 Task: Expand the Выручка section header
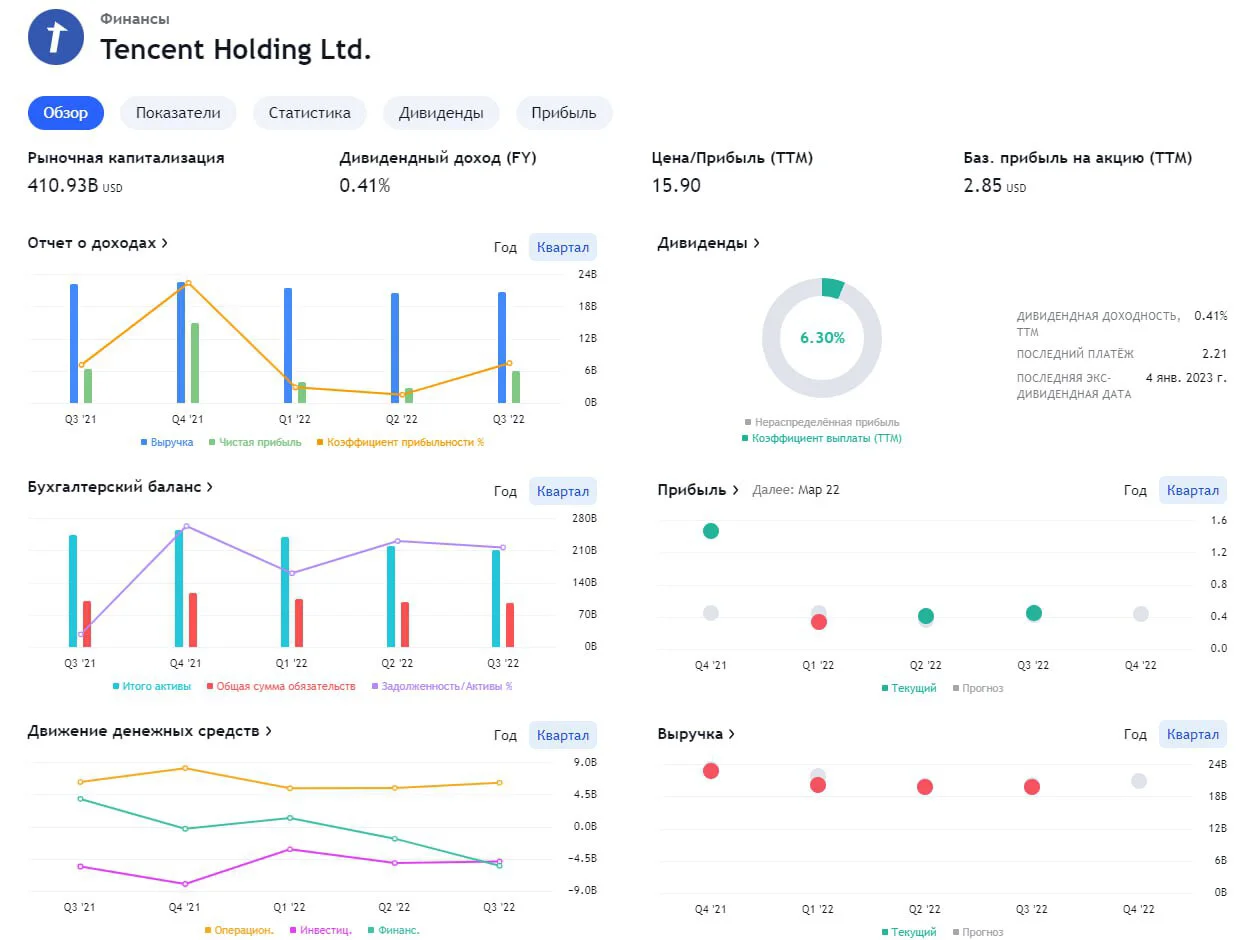(696, 734)
